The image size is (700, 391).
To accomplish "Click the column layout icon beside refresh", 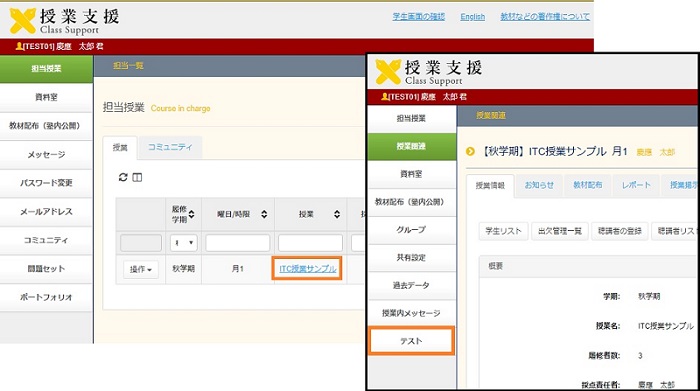I will (137, 178).
